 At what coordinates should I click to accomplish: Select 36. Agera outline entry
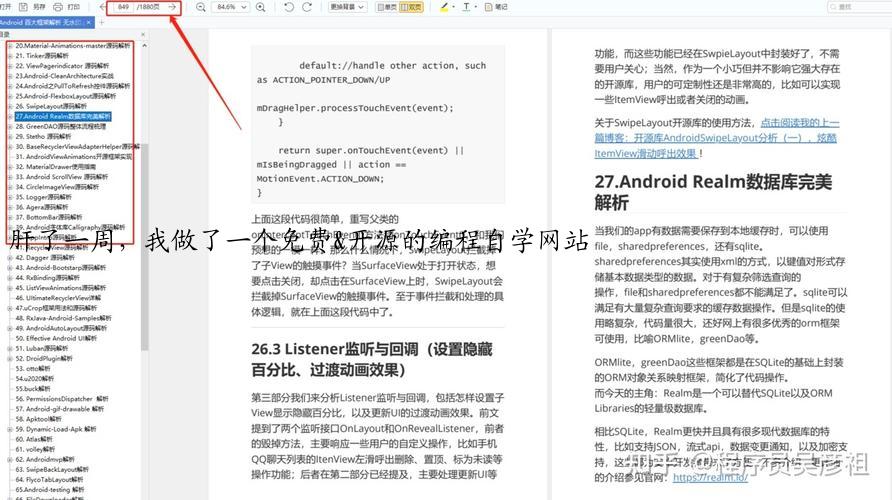pos(42,208)
